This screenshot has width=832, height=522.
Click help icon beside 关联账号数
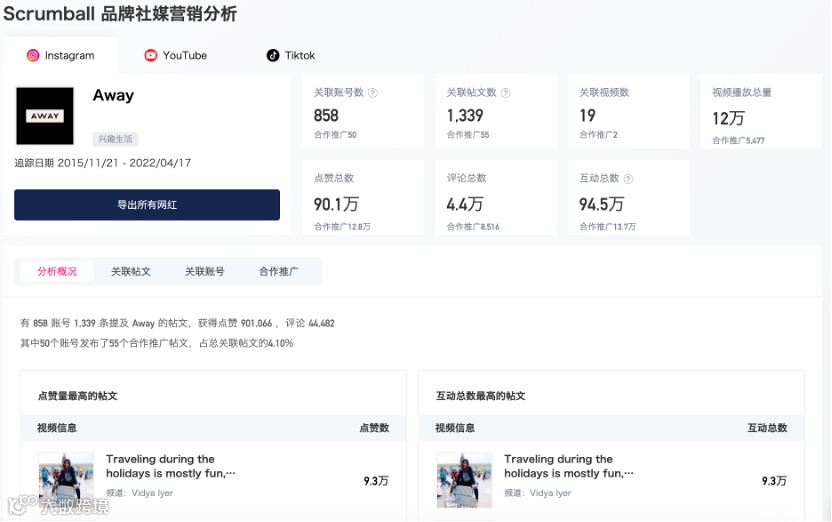click(x=373, y=93)
